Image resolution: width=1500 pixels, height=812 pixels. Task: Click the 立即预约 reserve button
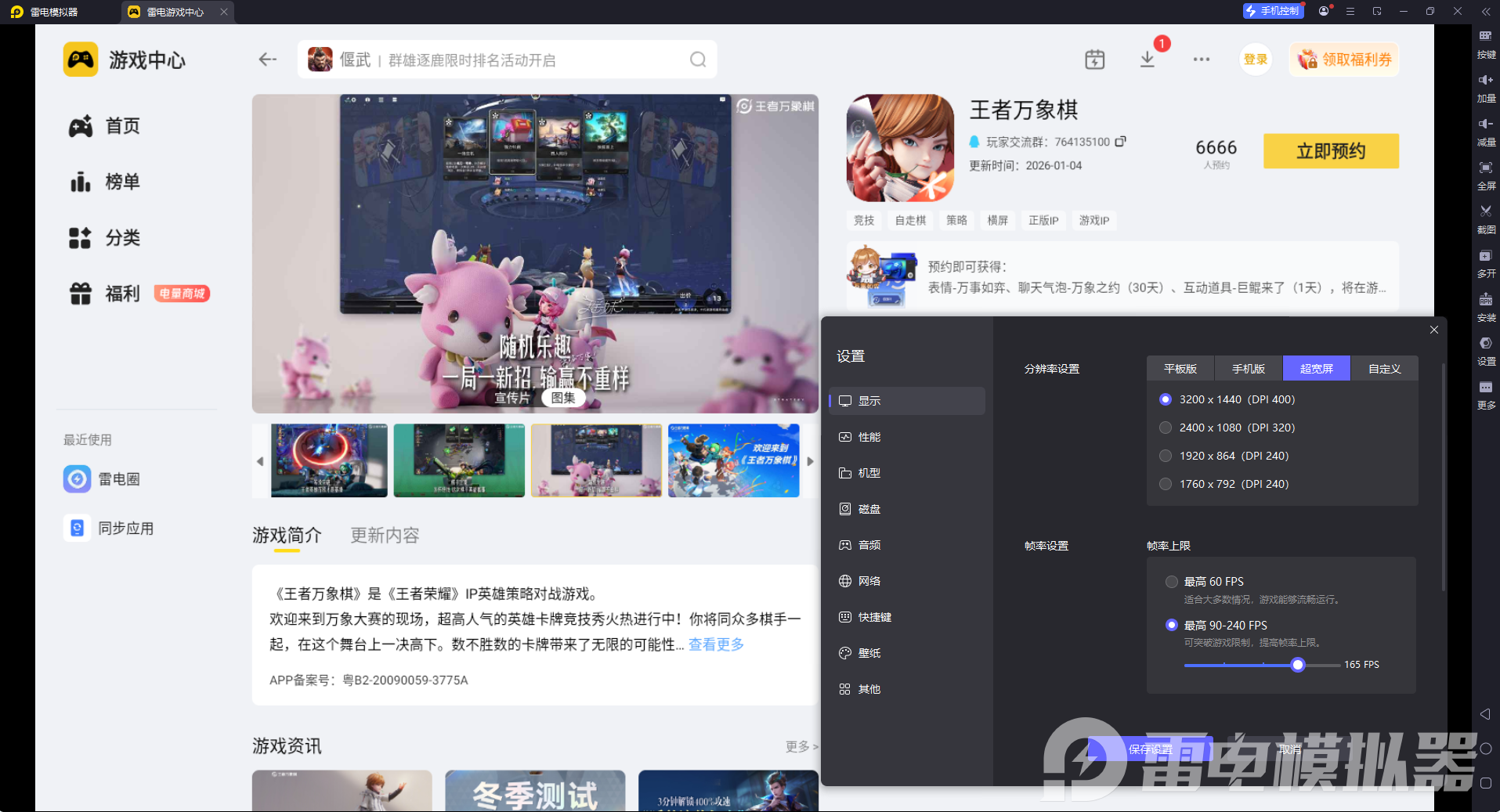(1331, 151)
